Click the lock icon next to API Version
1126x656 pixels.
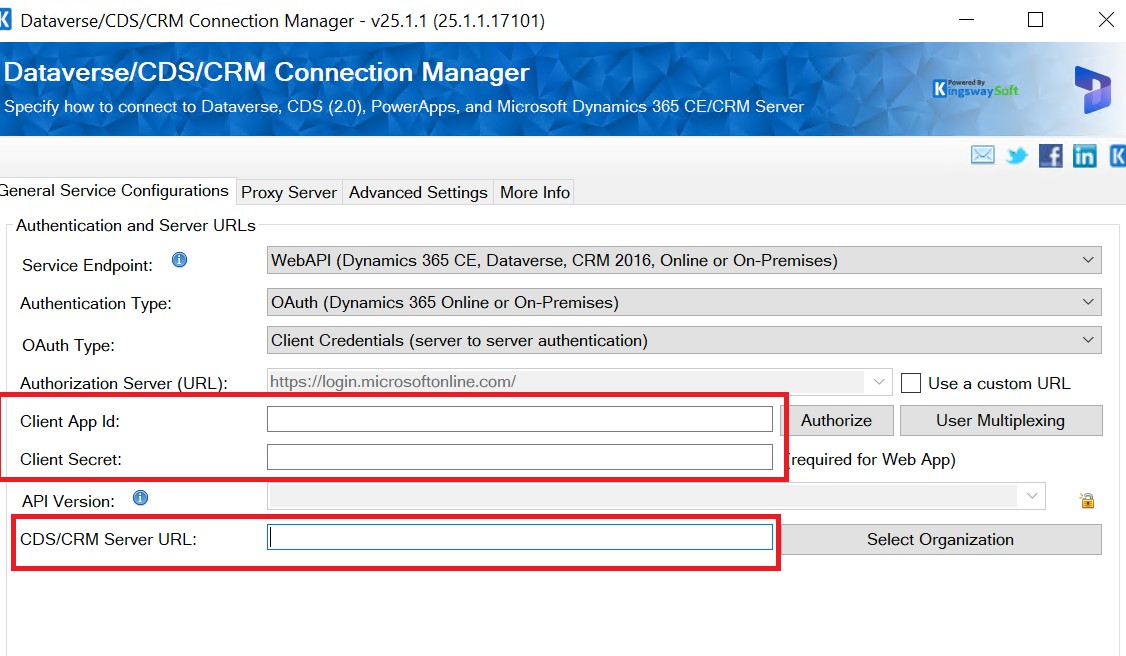point(1087,500)
